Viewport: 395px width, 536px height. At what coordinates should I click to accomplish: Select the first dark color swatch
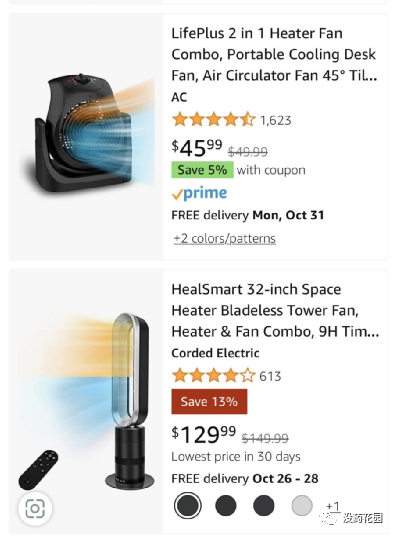(x=187, y=505)
